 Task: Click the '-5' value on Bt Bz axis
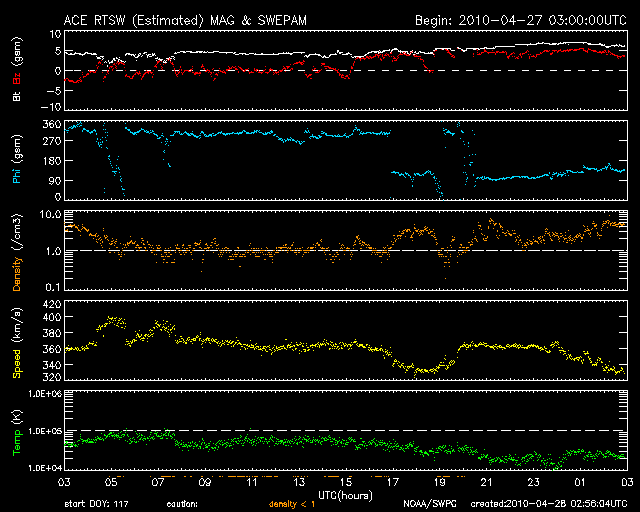tap(54, 90)
